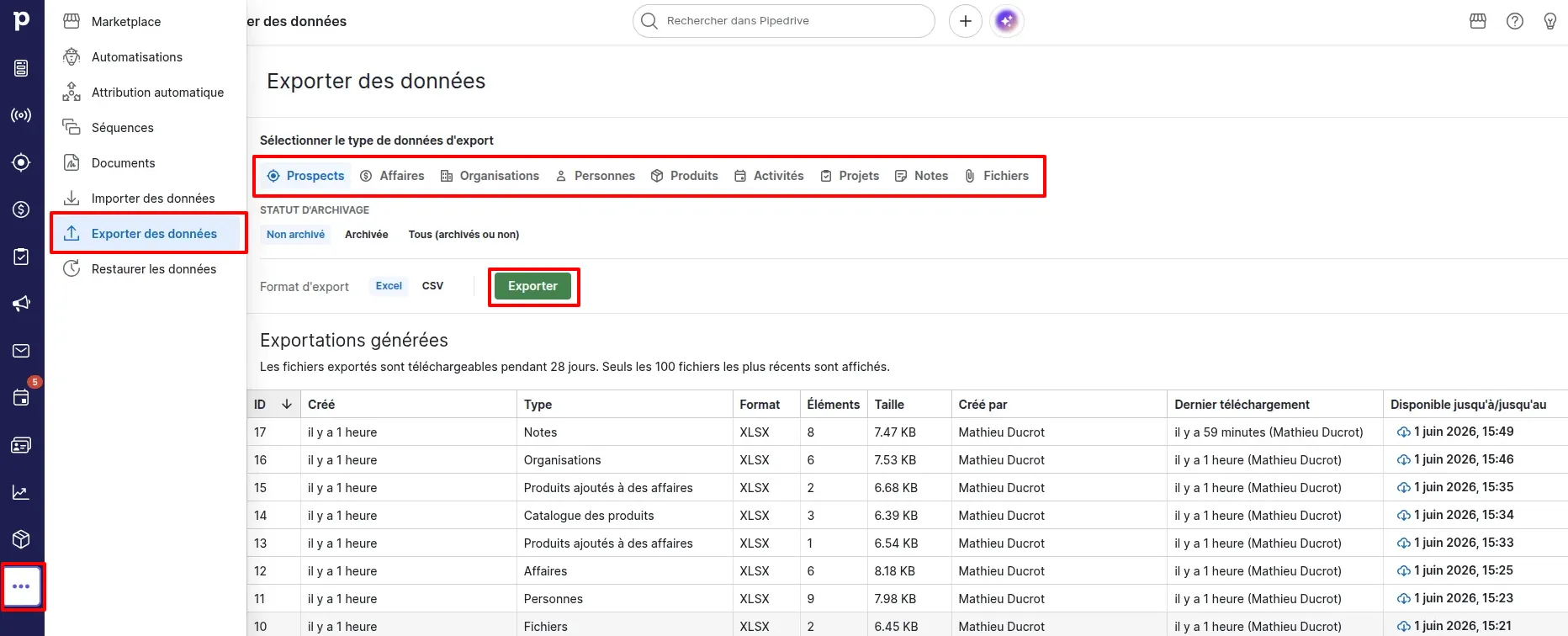Open the Leads target icon in left rail
The image size is (1568, 636).
click(x=22, y=162)
